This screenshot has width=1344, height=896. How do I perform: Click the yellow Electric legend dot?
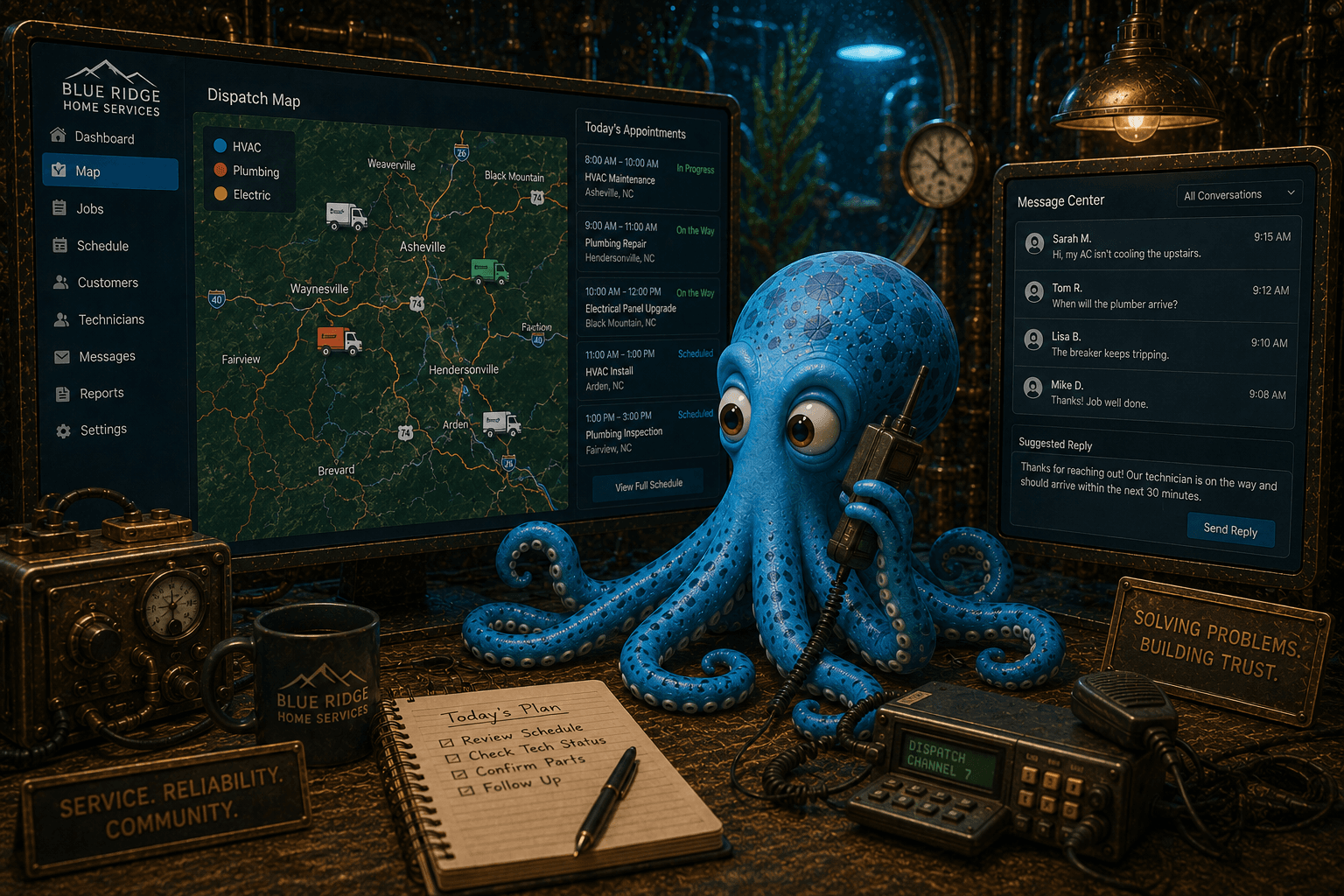coord(220,193)
